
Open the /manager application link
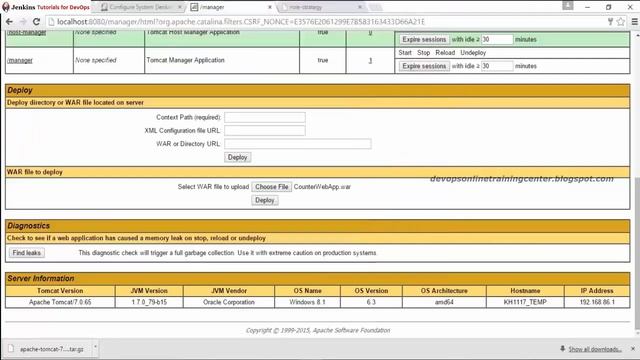(x=20, y=60)
